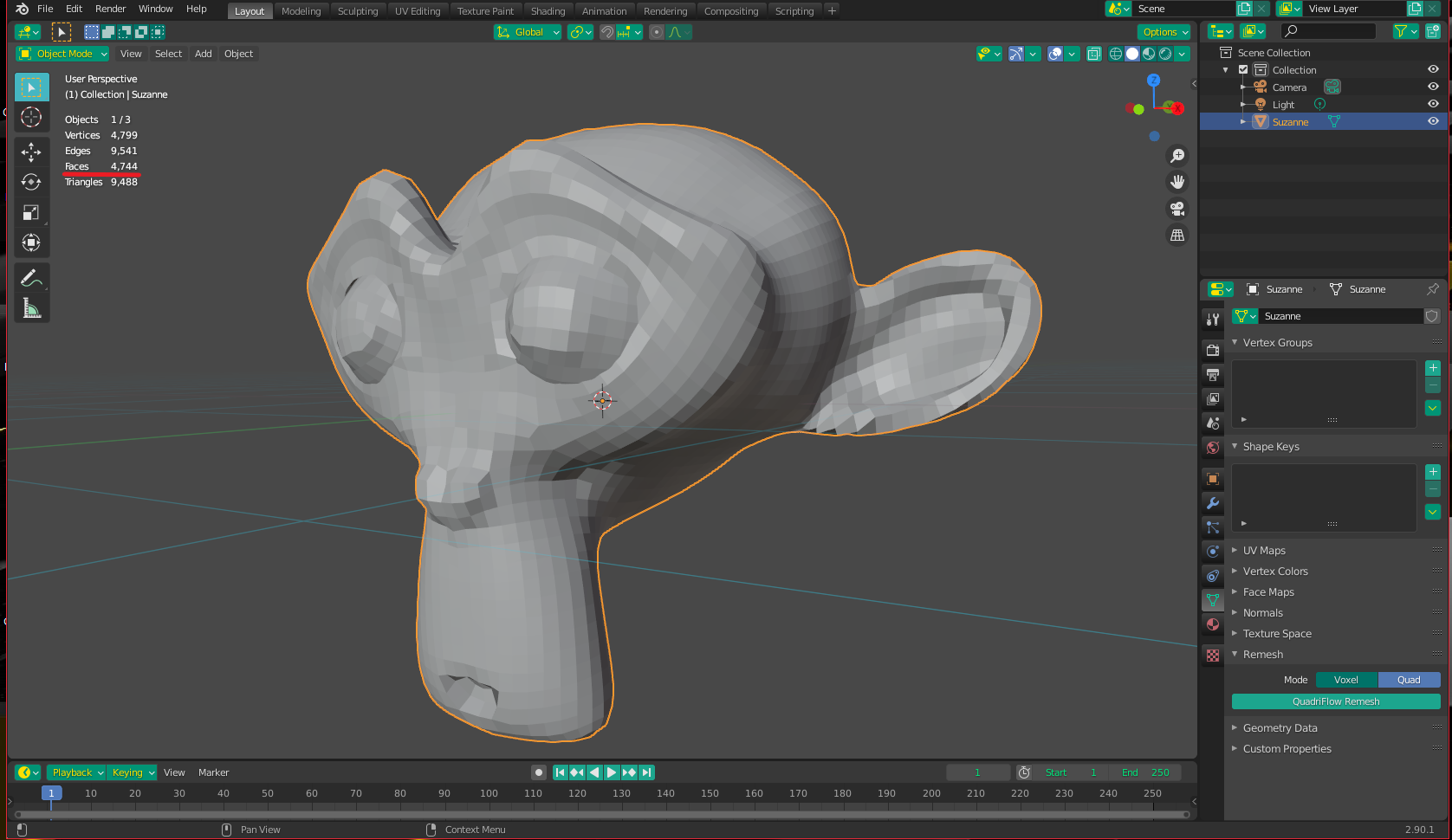Viewport: 1452px width, 840px height.
Task: Toggle X-ray mode in viewport header
Action: (x=1094, y=54)
